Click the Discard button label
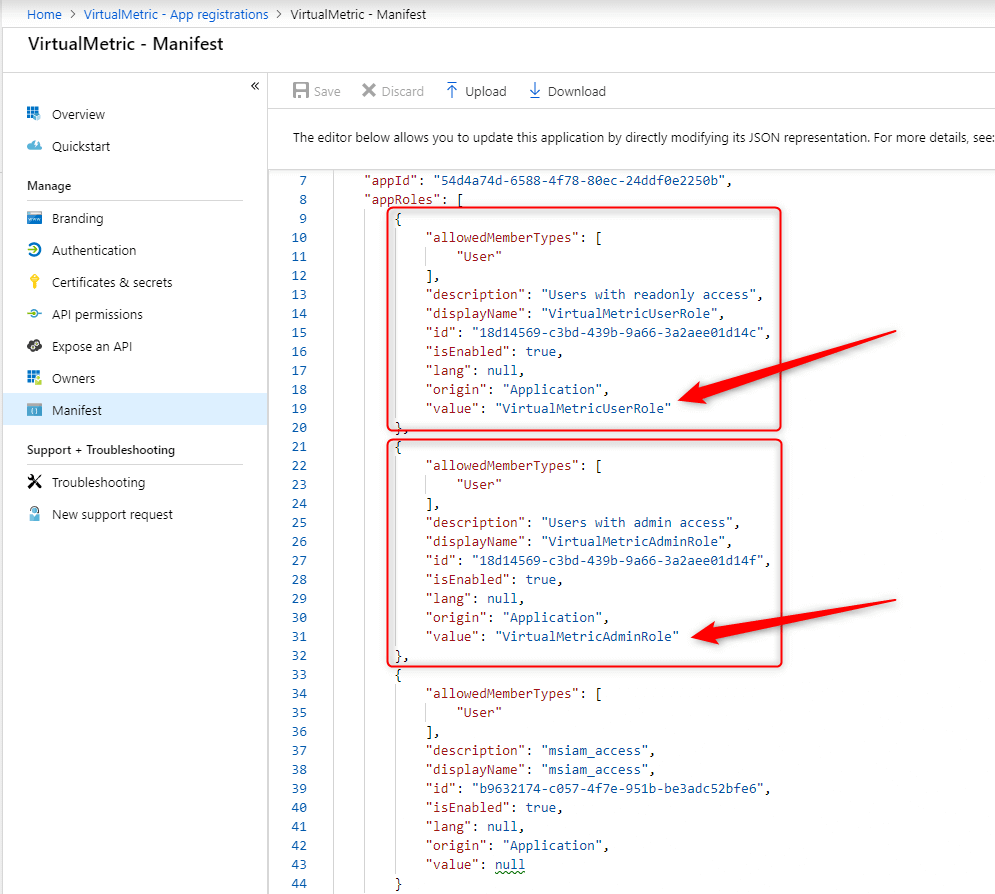995x894 pixels. pos(402,91)
